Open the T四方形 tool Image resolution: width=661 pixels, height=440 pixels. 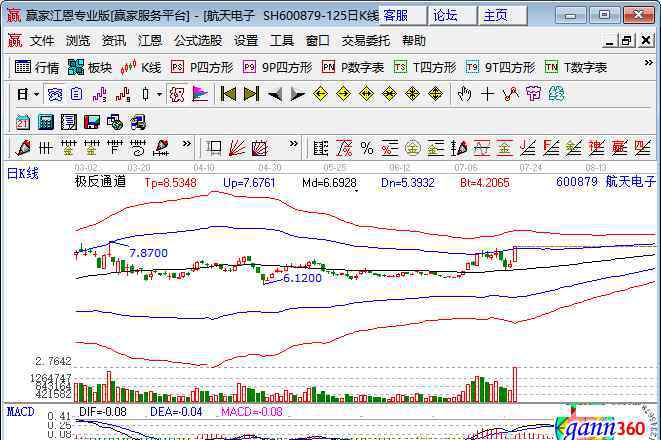tap(425, 67)
